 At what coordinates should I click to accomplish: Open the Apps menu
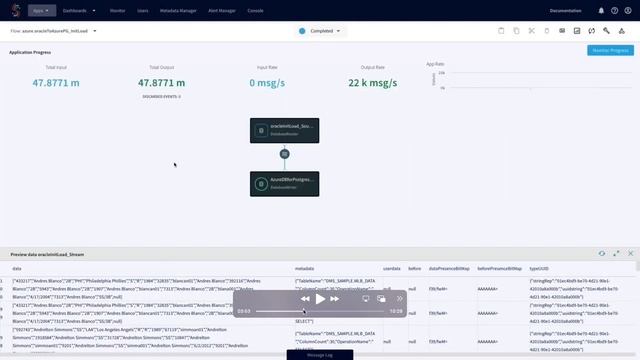[42, 11]
